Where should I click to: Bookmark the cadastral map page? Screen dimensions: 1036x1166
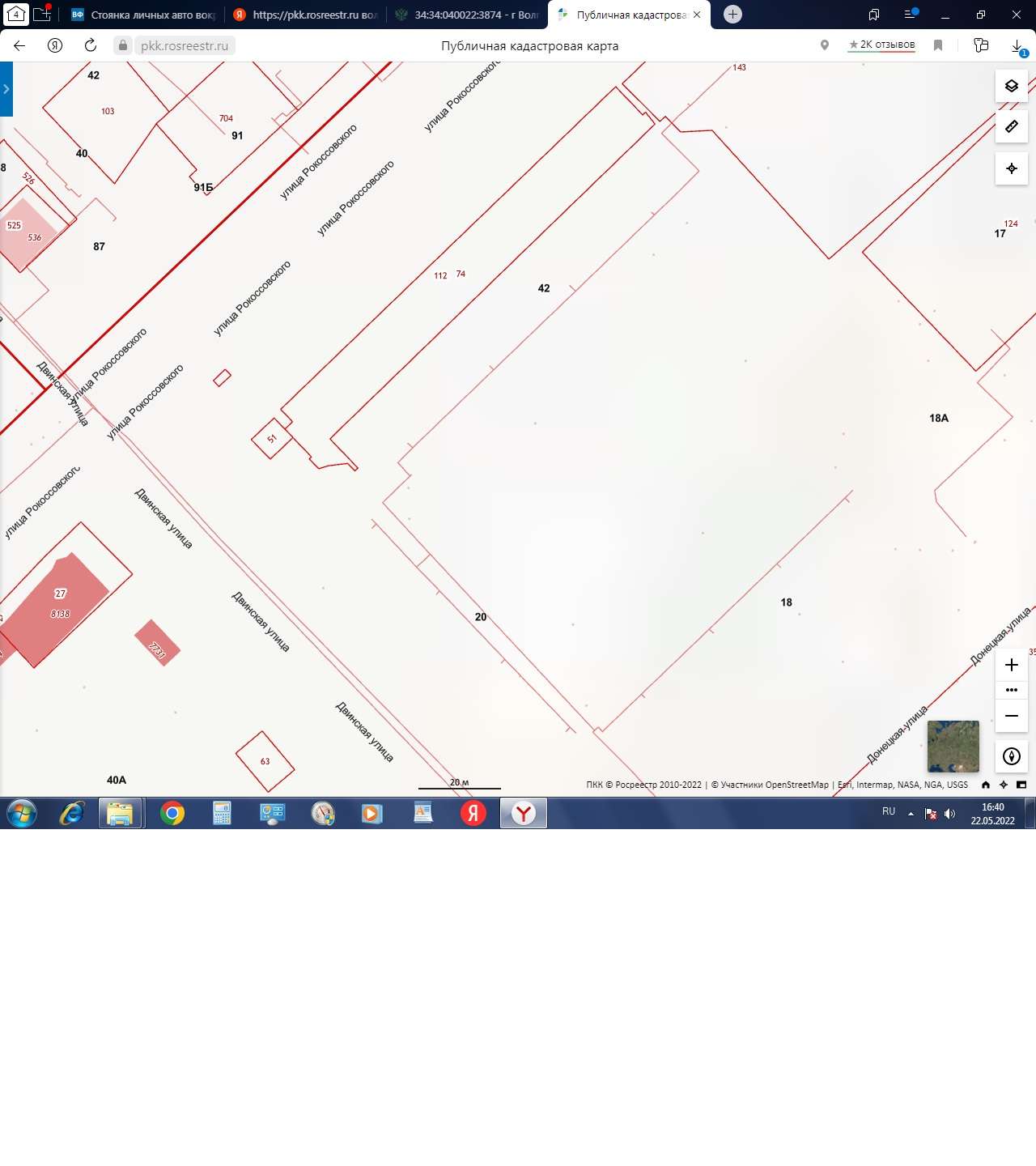pos(938,45)
